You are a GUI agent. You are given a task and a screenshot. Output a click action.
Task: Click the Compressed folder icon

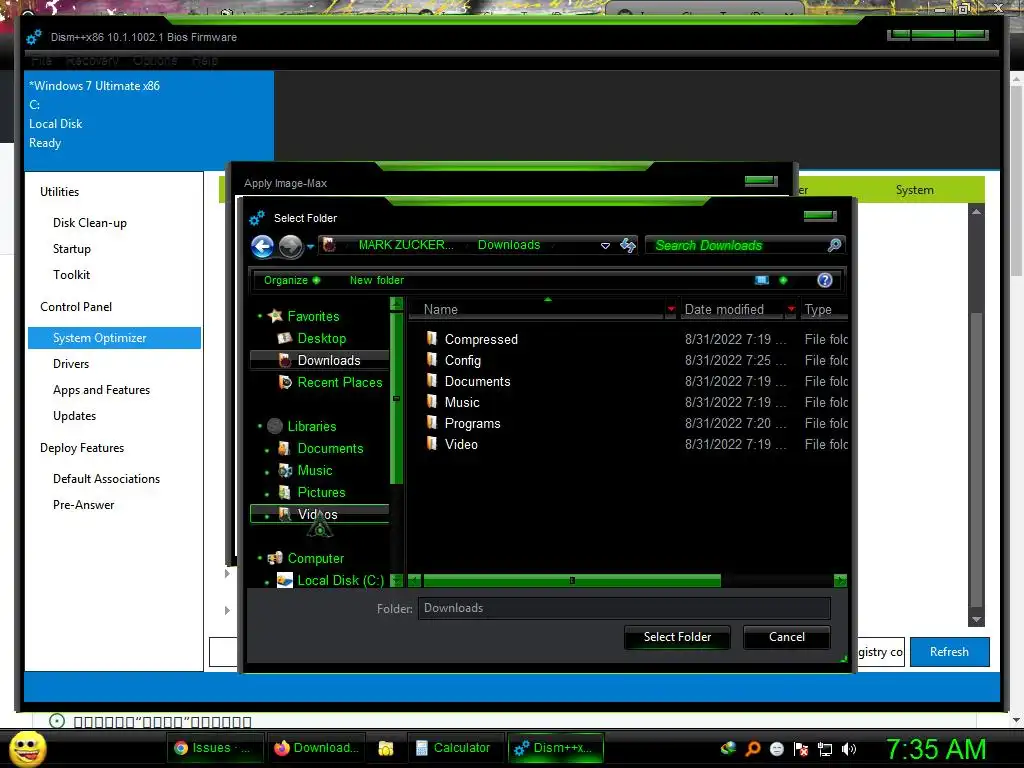pos(431,338)
